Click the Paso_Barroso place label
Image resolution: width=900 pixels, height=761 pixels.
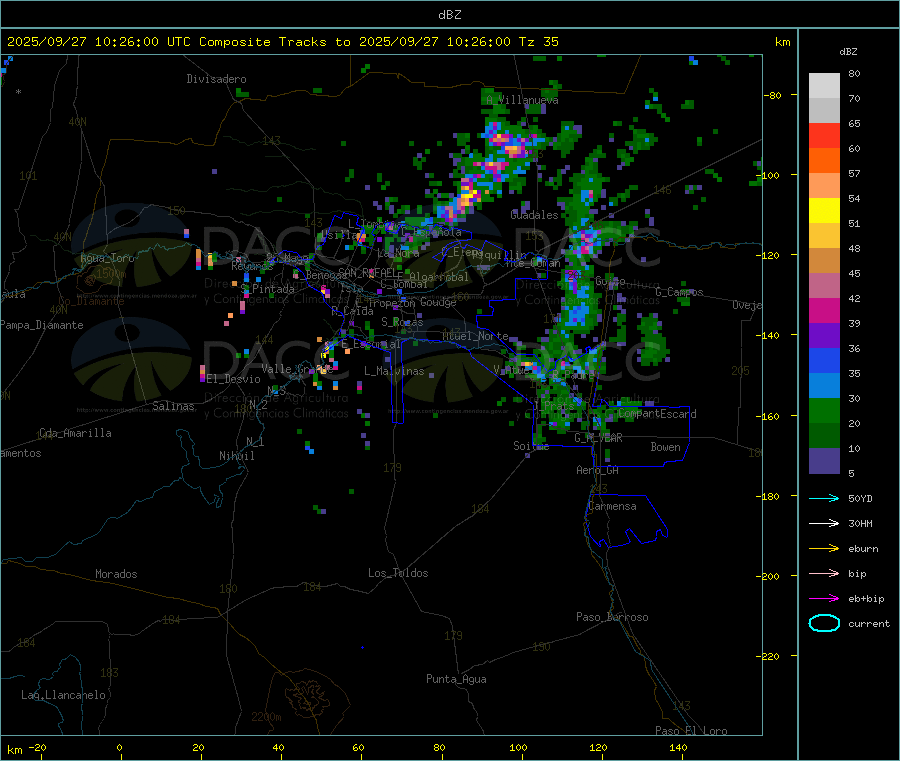[x=612, y=617]
